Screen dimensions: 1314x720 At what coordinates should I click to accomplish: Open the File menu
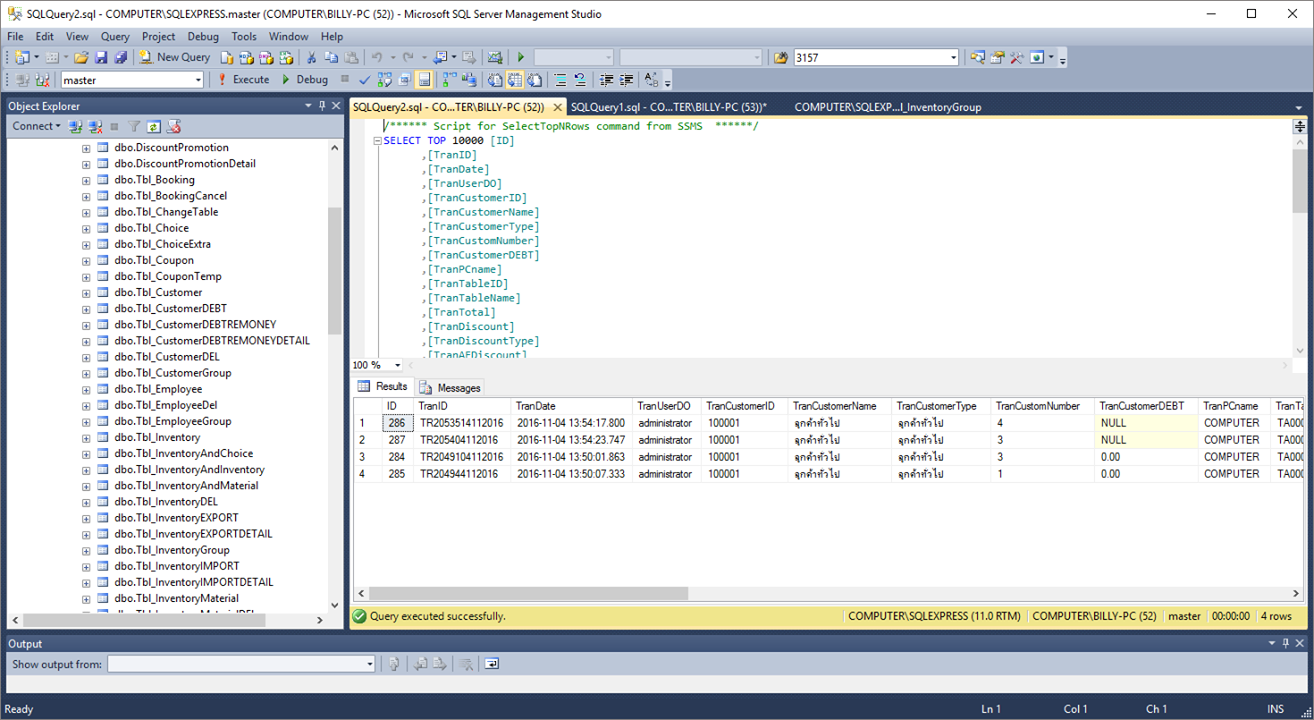15,36
